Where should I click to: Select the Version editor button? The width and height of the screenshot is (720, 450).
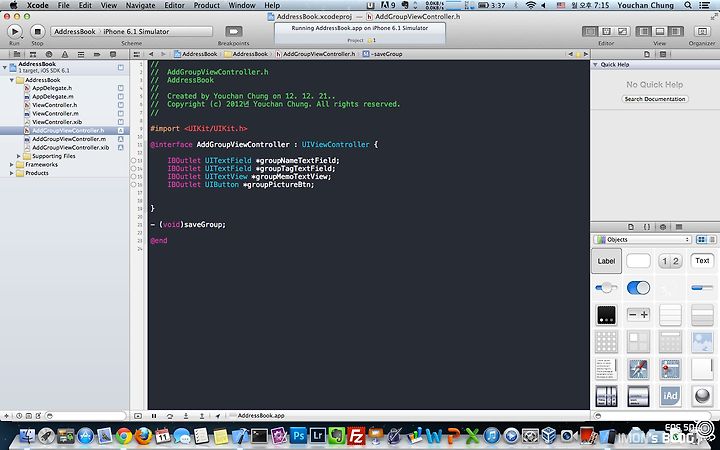click(622, 31)
